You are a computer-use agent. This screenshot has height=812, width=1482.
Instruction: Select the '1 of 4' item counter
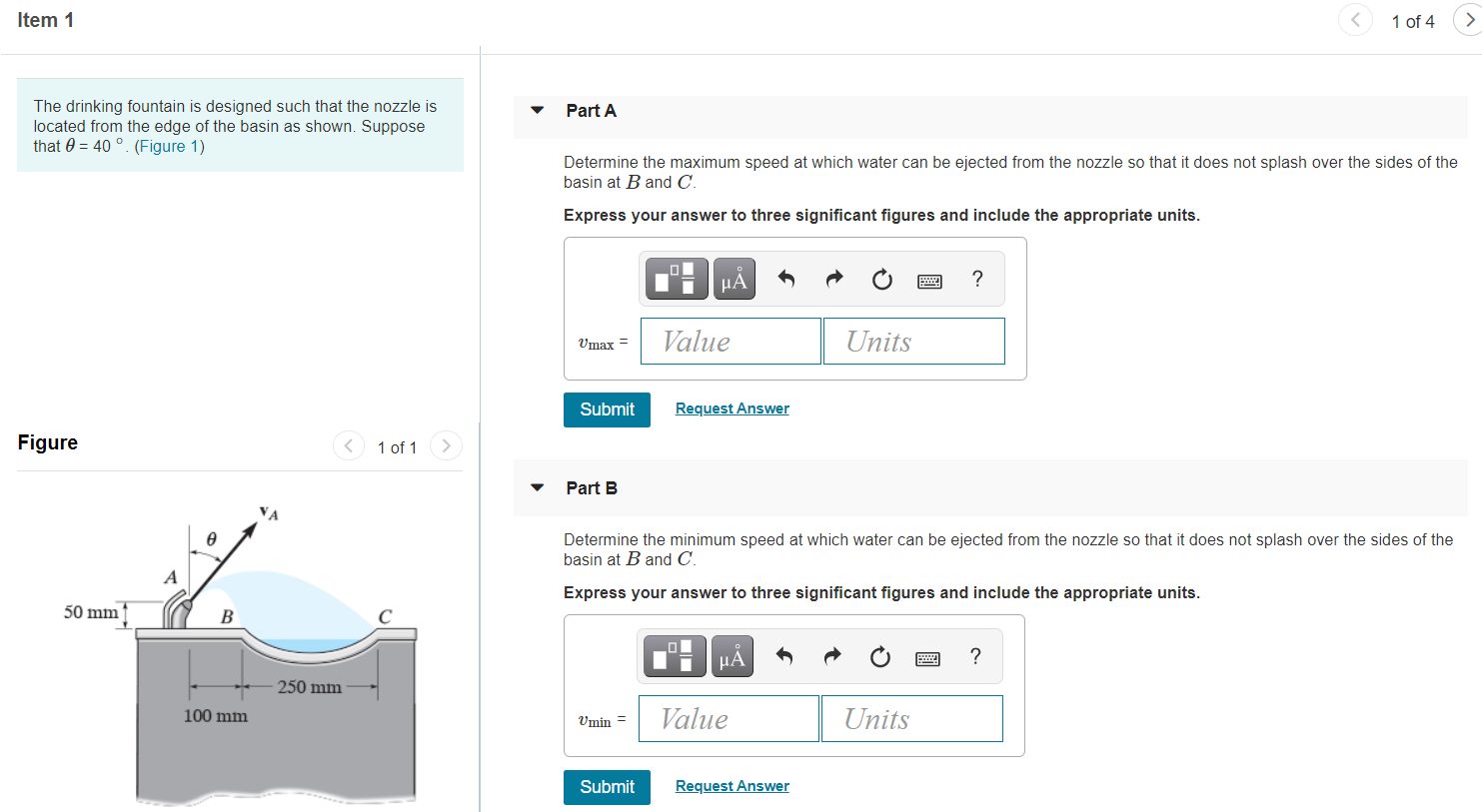[x=1413, y=21]
